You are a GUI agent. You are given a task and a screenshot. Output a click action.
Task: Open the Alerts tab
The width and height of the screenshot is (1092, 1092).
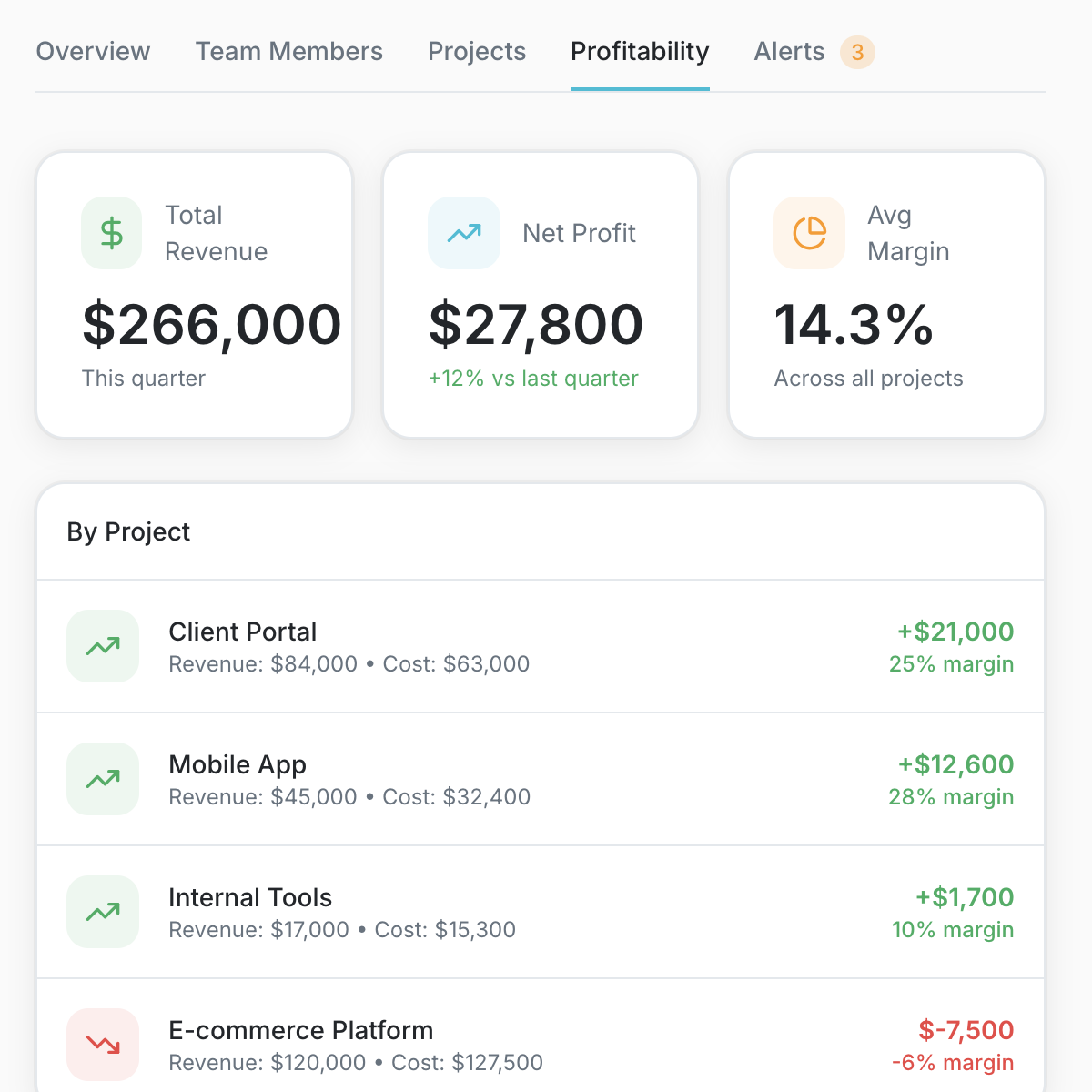[788, 52]
